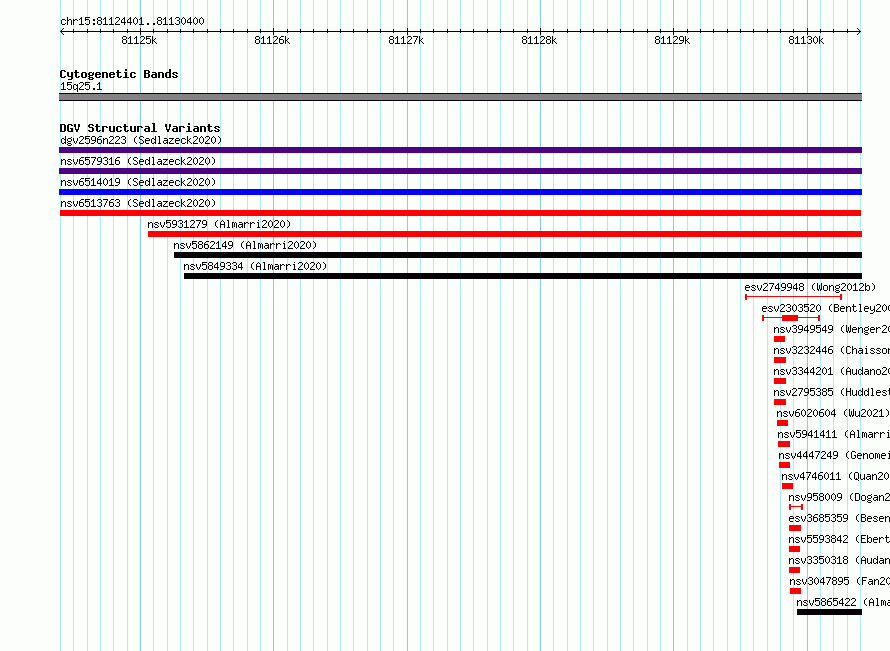890x651 pixels.
Task: Open variant label esv2749948 (Wong2012b)
Action: click(810, 287)
